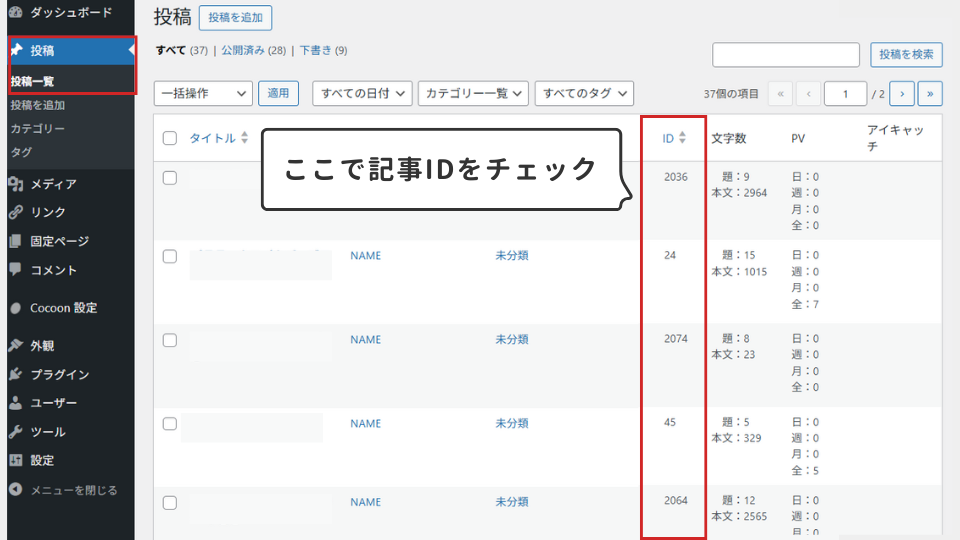Screen dimensions: 960x540
Task: Click the collapse arrow icon beside メニューを閉じる
Action: point(16,489)
